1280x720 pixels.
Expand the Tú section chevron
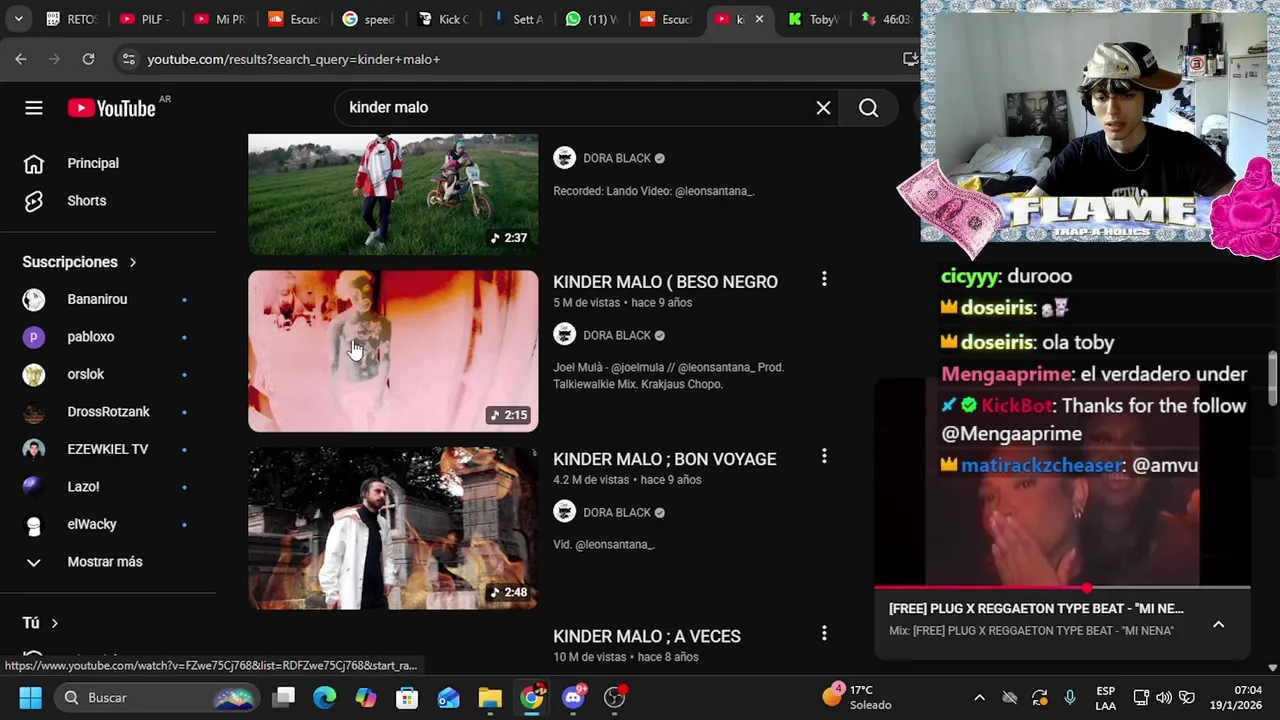[x=54, y=623]
